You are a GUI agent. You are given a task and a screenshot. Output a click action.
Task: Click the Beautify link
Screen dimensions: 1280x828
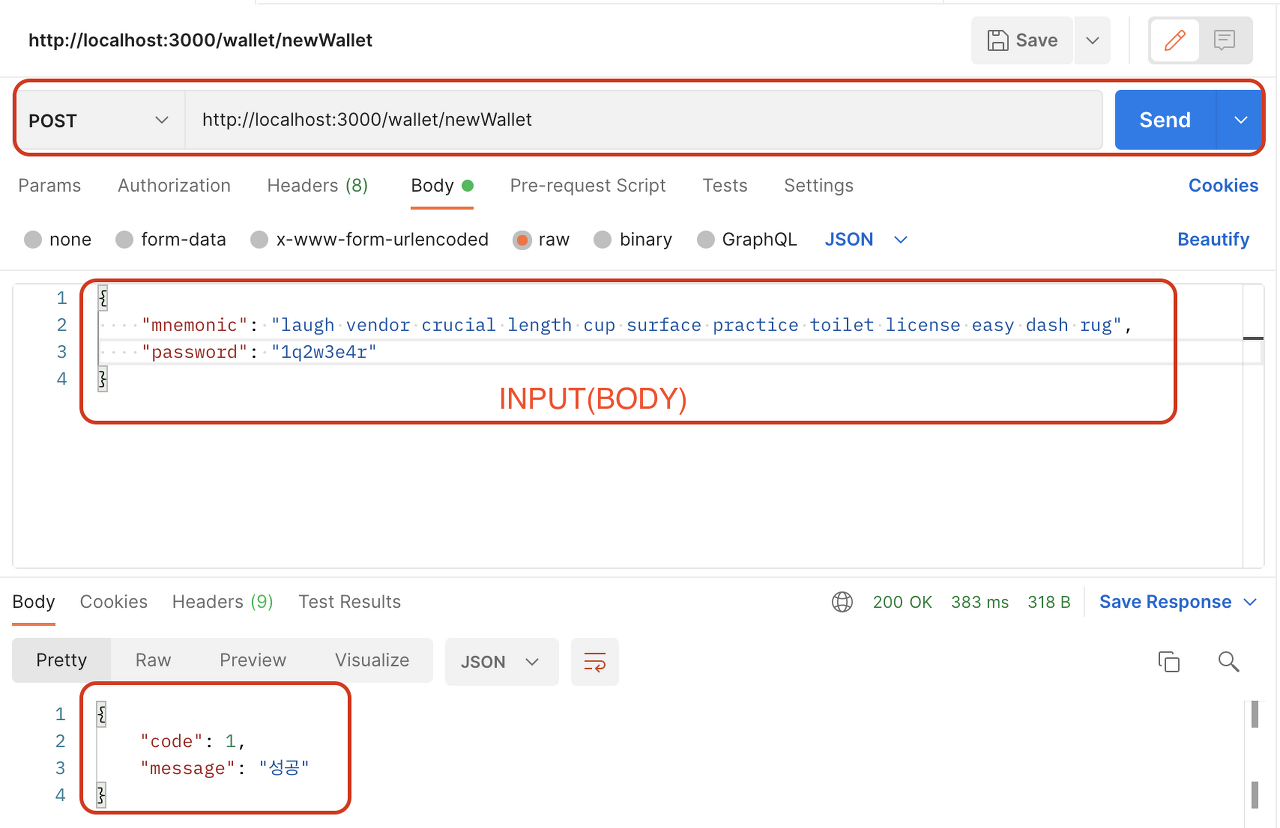(x=1213, y=240)
